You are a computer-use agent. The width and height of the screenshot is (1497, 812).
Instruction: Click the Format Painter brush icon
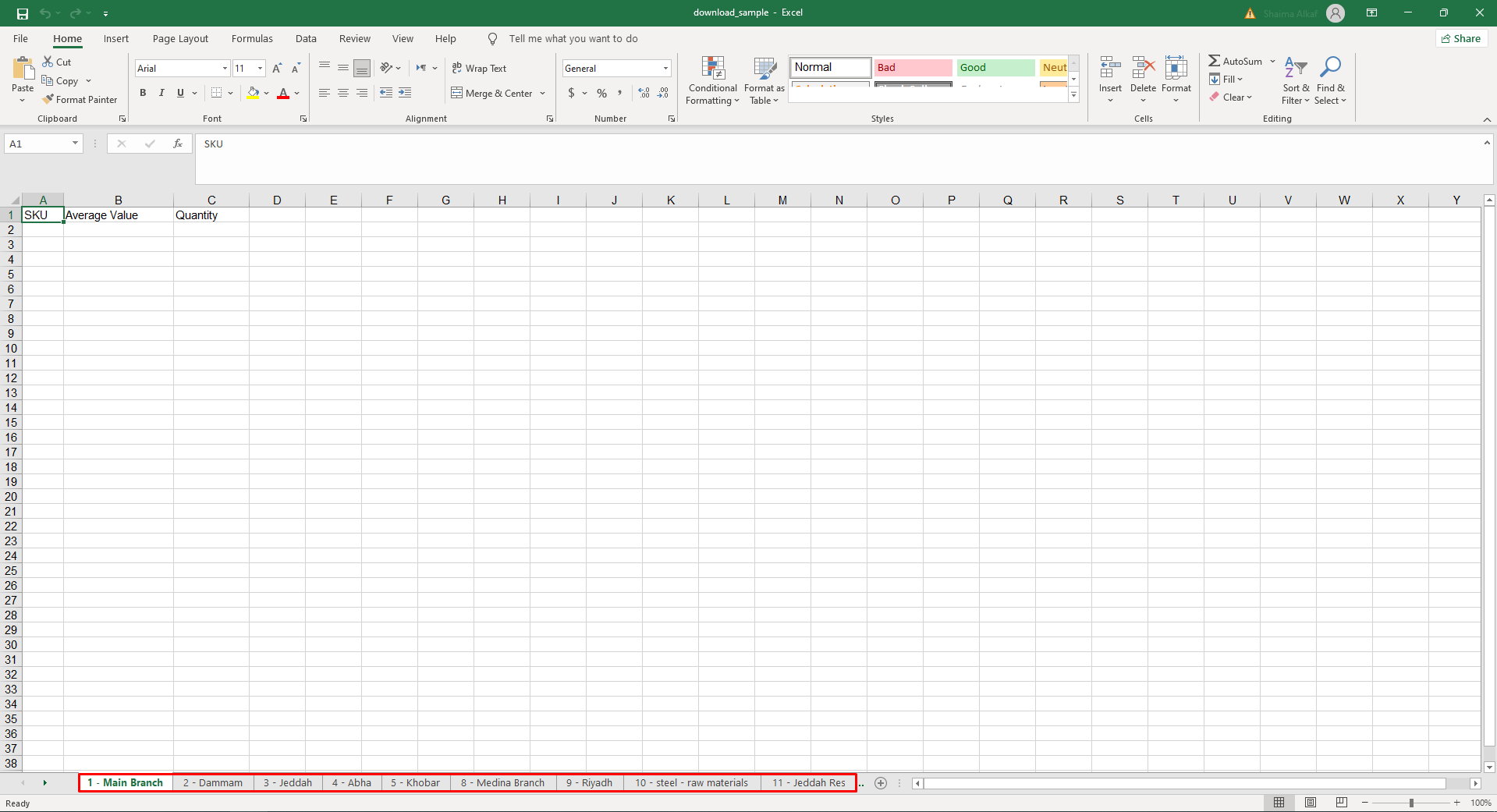pyautogui.click(x=48, y=100)
